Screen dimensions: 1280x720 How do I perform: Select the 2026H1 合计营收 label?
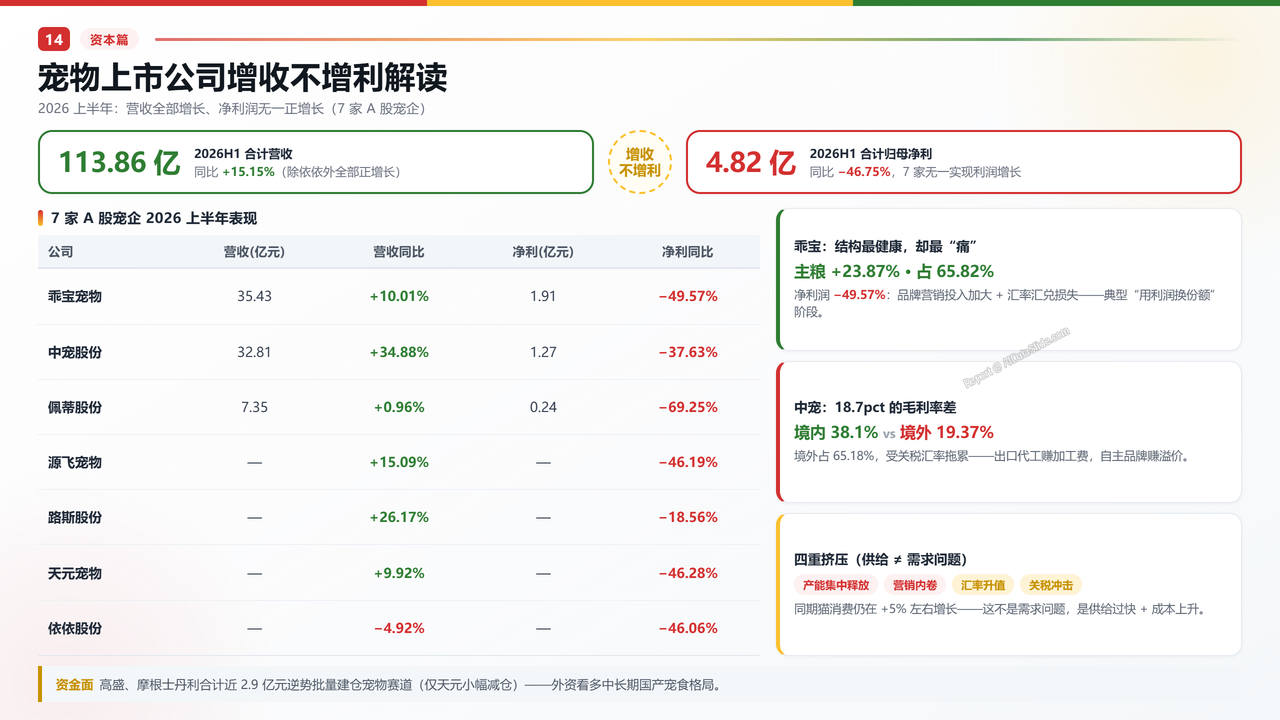[x=243, y=154]
